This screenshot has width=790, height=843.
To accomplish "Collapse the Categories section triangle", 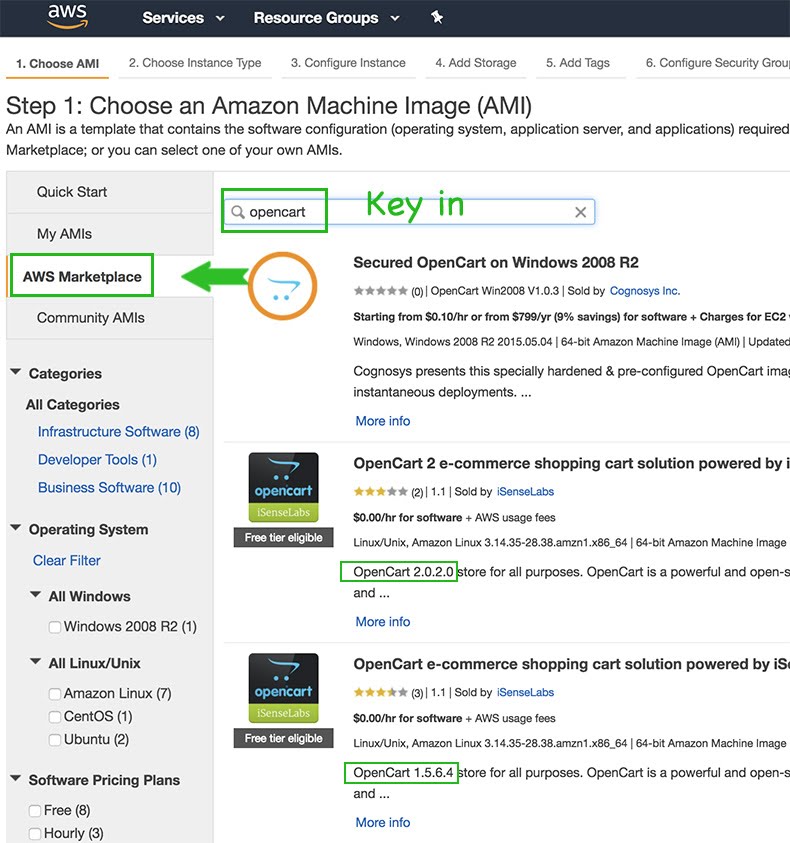I will (15, 373).
